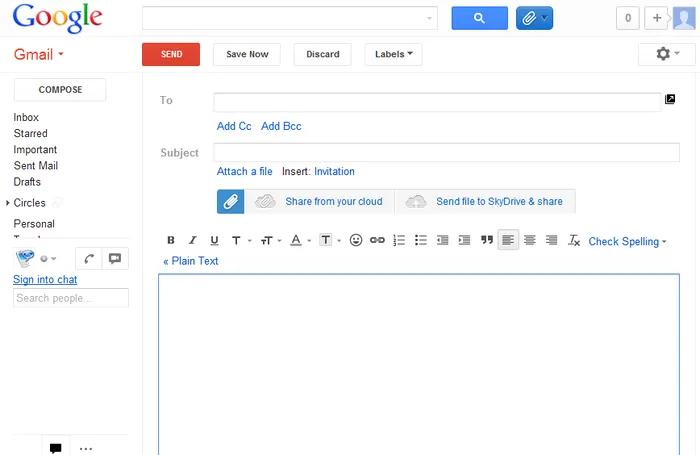
Task: Open the settings gear menu
Action: [x=666, y=54]
